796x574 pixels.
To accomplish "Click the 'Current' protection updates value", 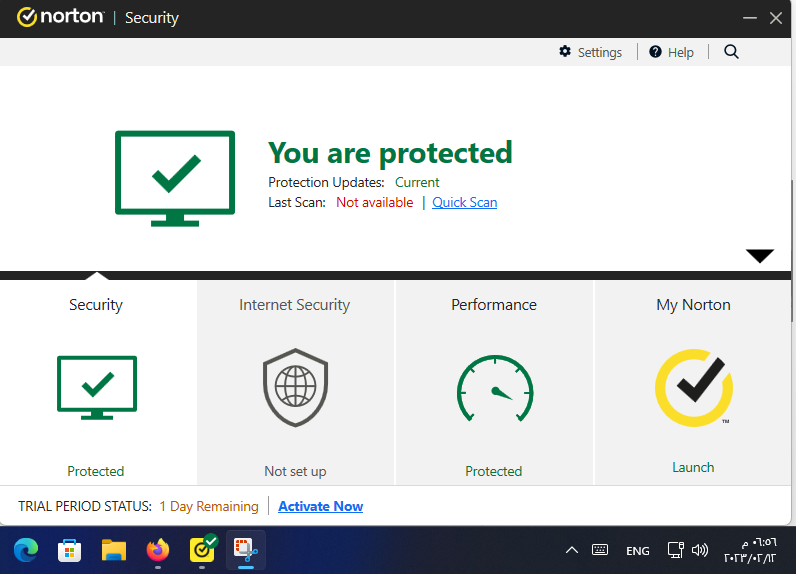I will pyautogui.click(x=417, y=182).
